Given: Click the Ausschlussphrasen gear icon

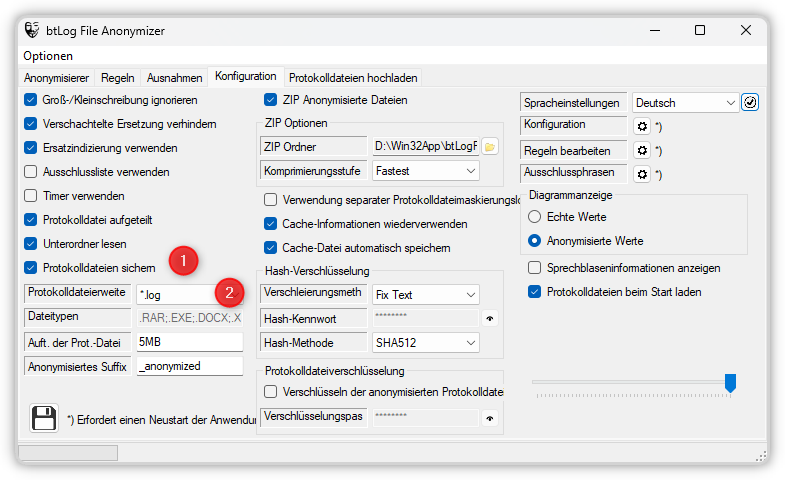Looking at the screenshot, I should pyautogui.click(x=643, y=174).
